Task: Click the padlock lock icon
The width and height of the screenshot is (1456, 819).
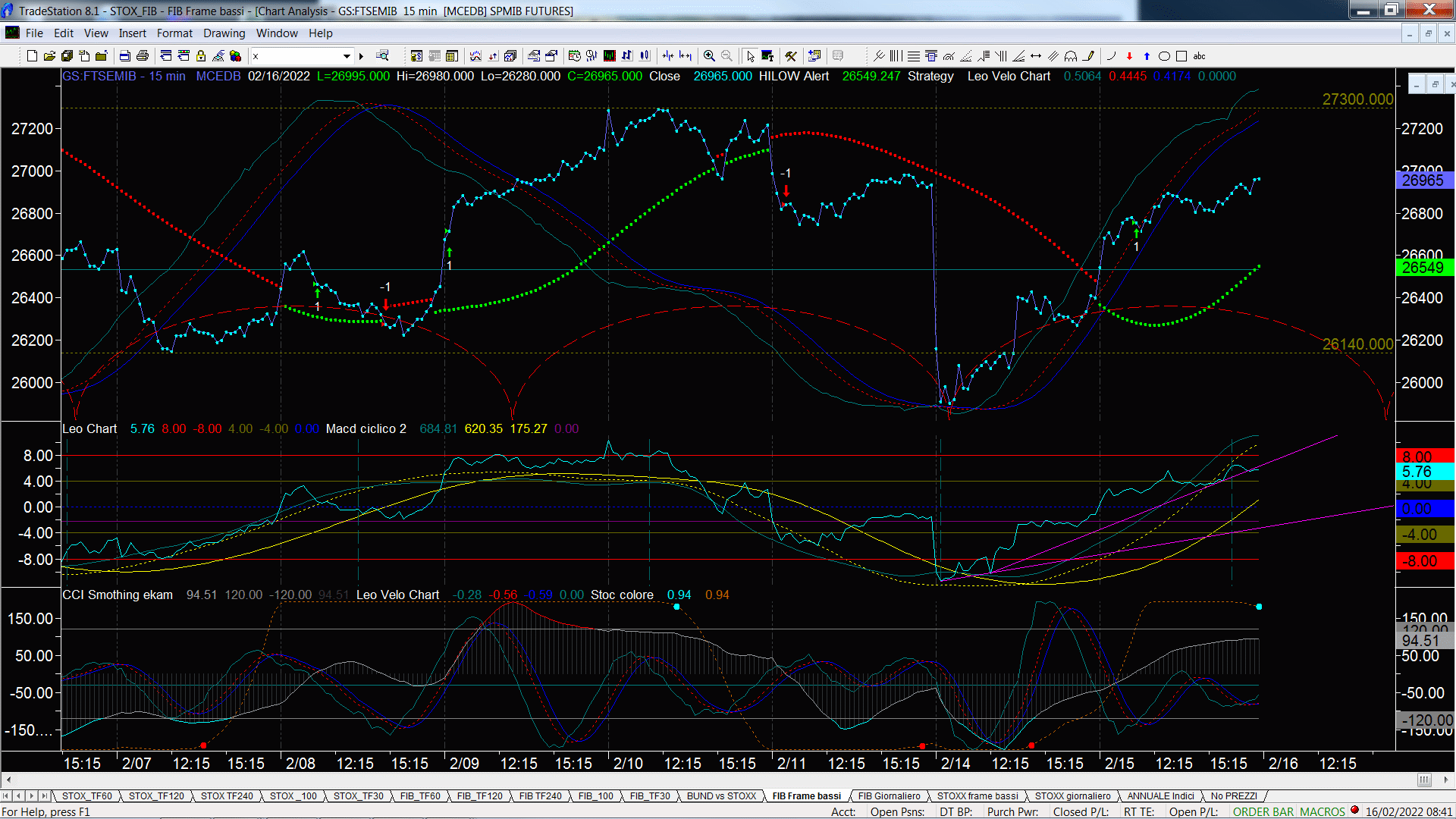Action: click(201, 56)
